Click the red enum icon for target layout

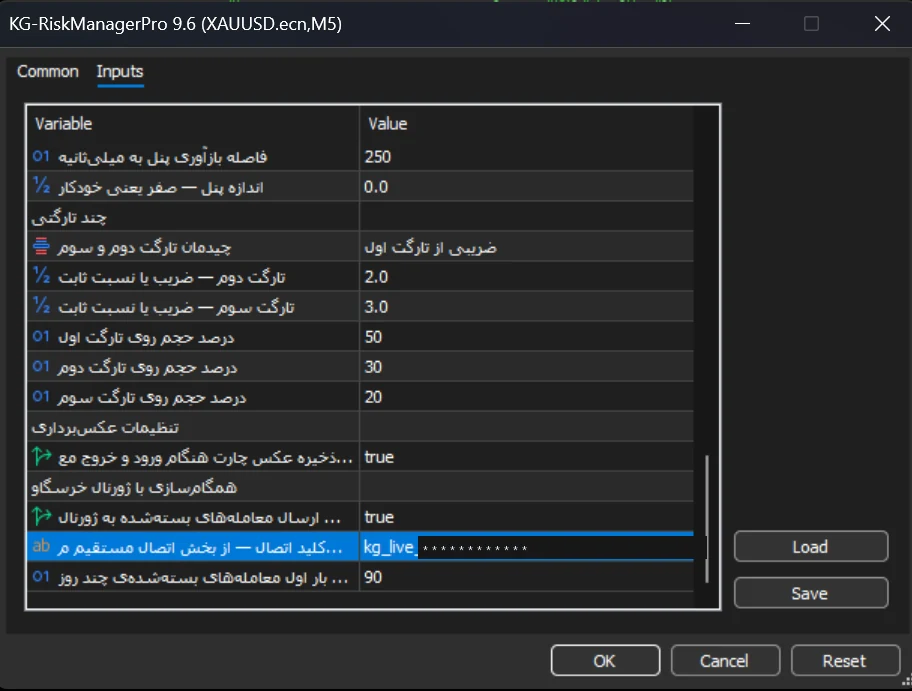41,246
